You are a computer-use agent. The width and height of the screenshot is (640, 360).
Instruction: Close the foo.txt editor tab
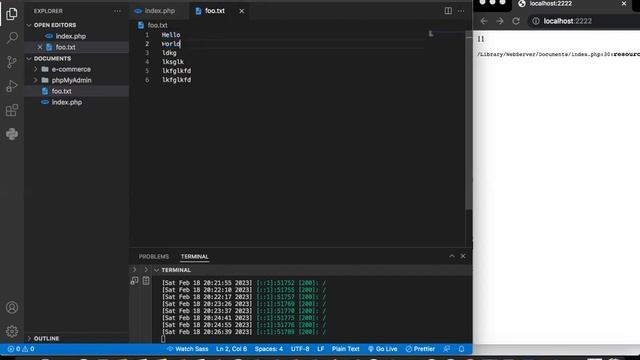(242, 11)
